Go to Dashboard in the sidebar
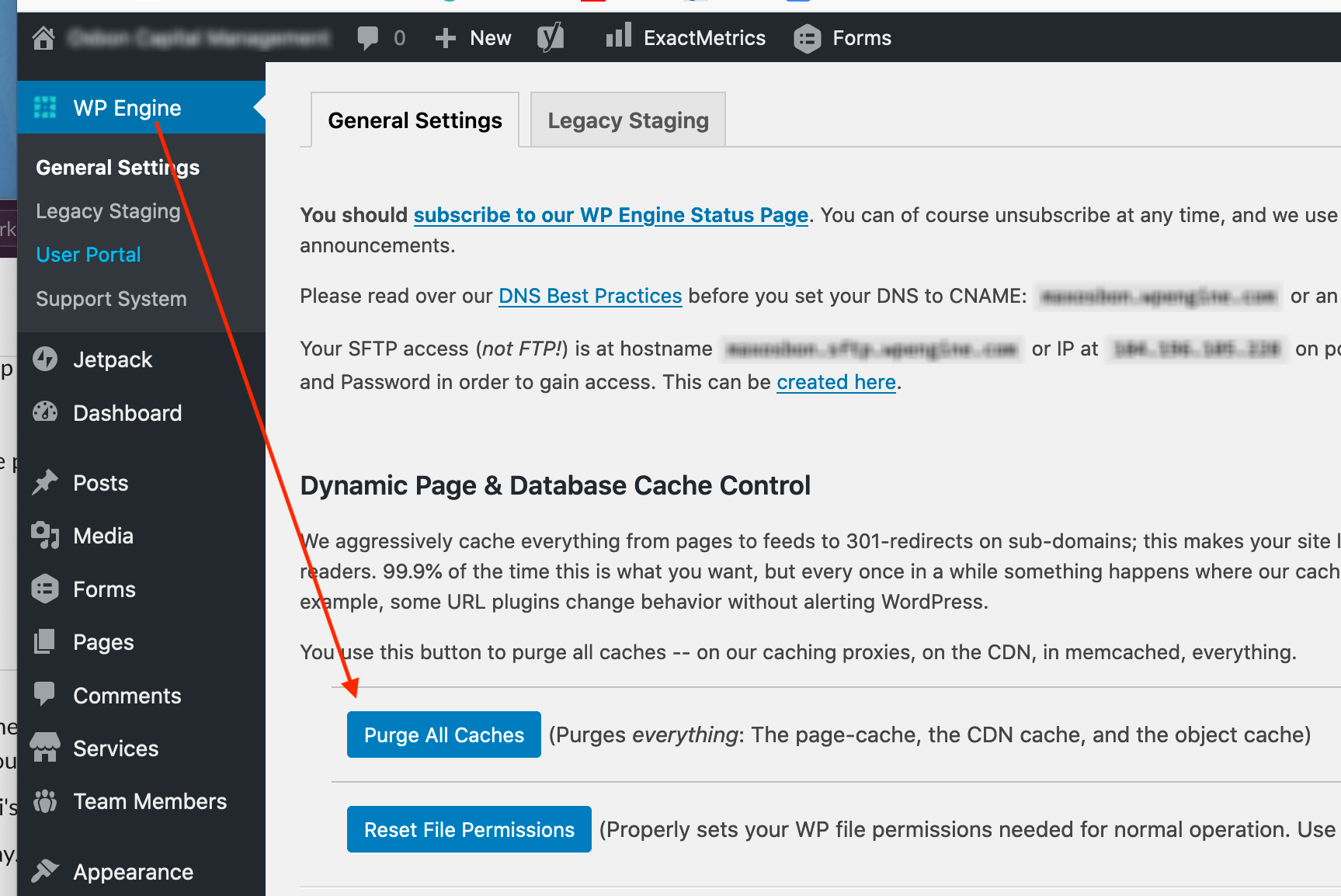This screenshot has width=1341, height=896. (127, 413)
